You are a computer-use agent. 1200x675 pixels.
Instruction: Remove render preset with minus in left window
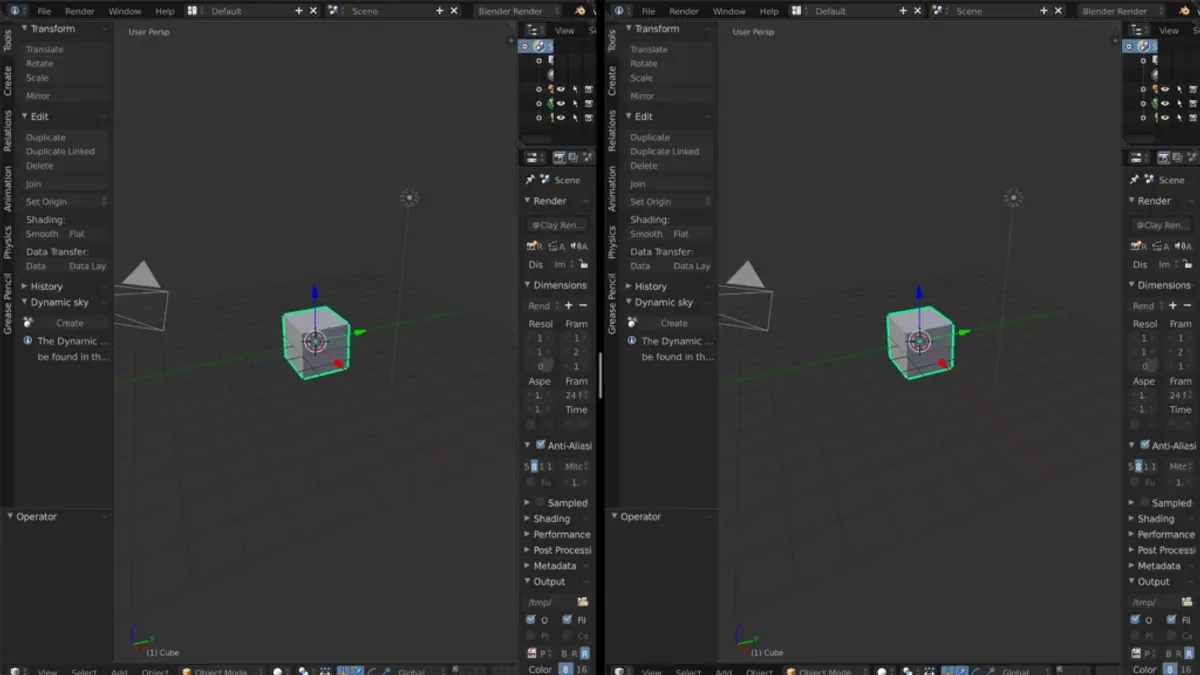click(x=583, y=305)
